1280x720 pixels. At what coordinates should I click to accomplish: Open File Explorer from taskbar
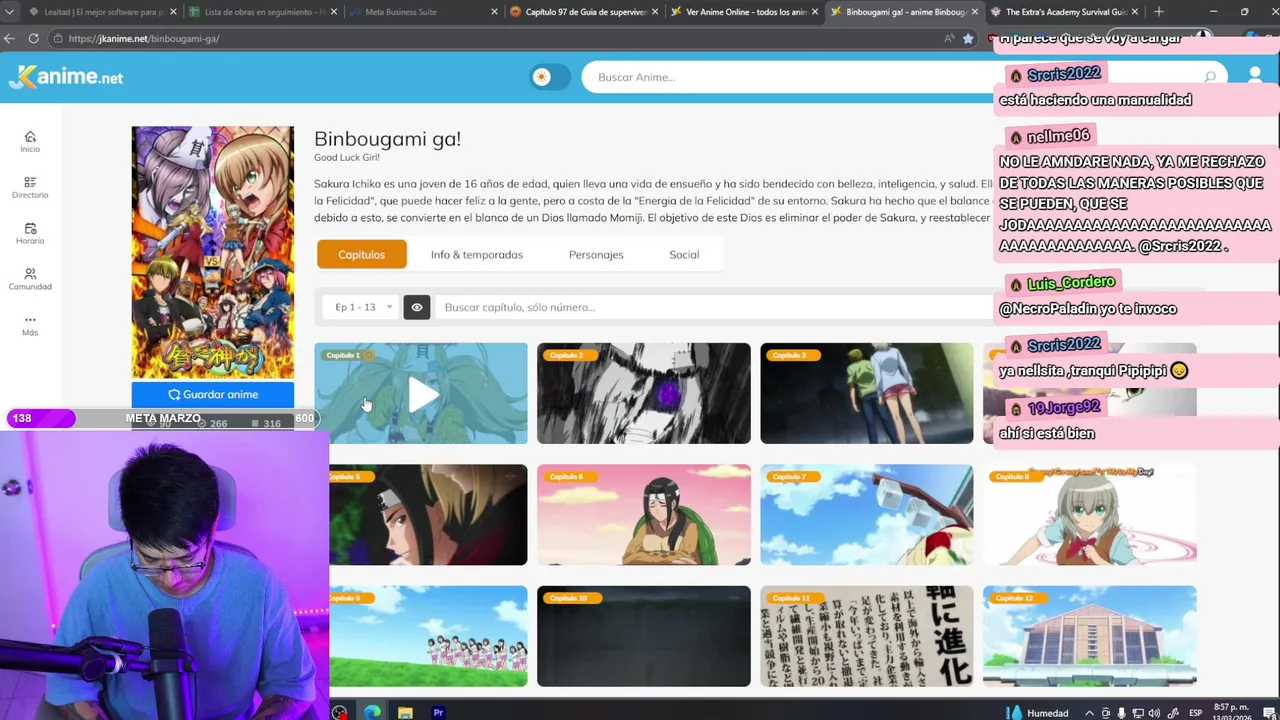(x=405, y=713)
